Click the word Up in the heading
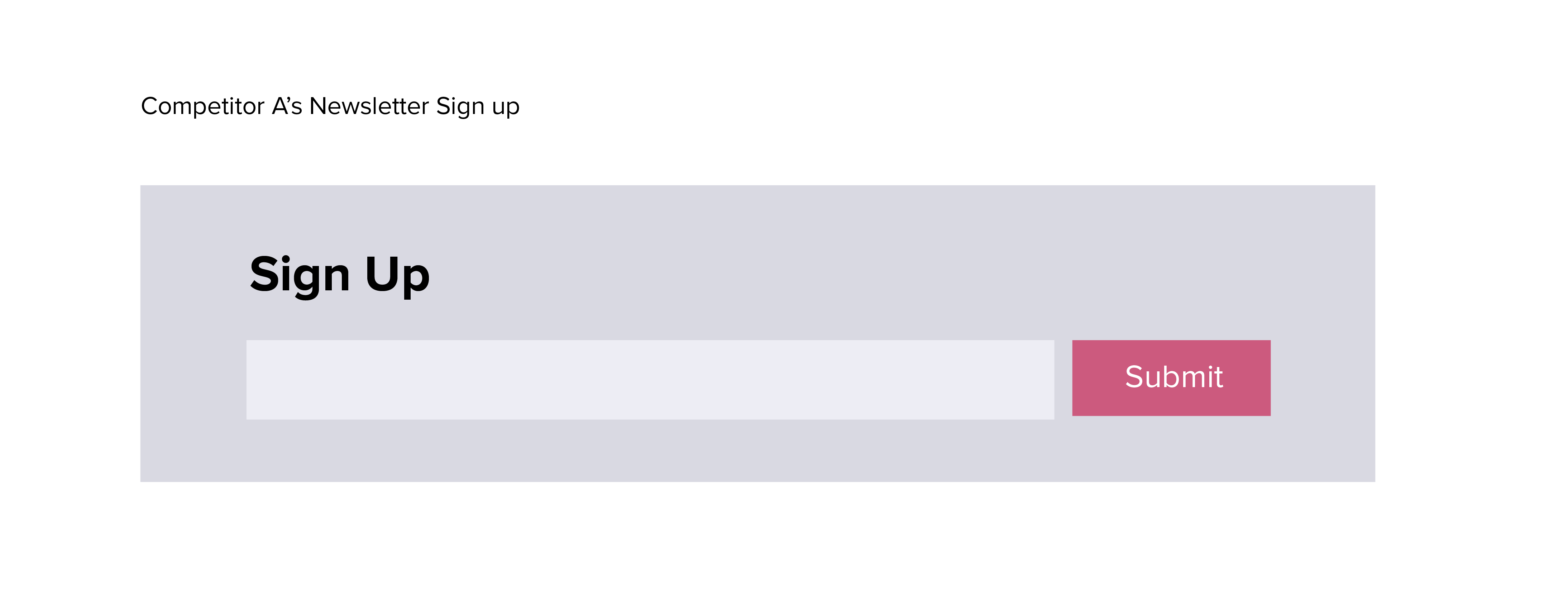The height and width of the screenshot is (590, 1568). [x=397, y=275]
